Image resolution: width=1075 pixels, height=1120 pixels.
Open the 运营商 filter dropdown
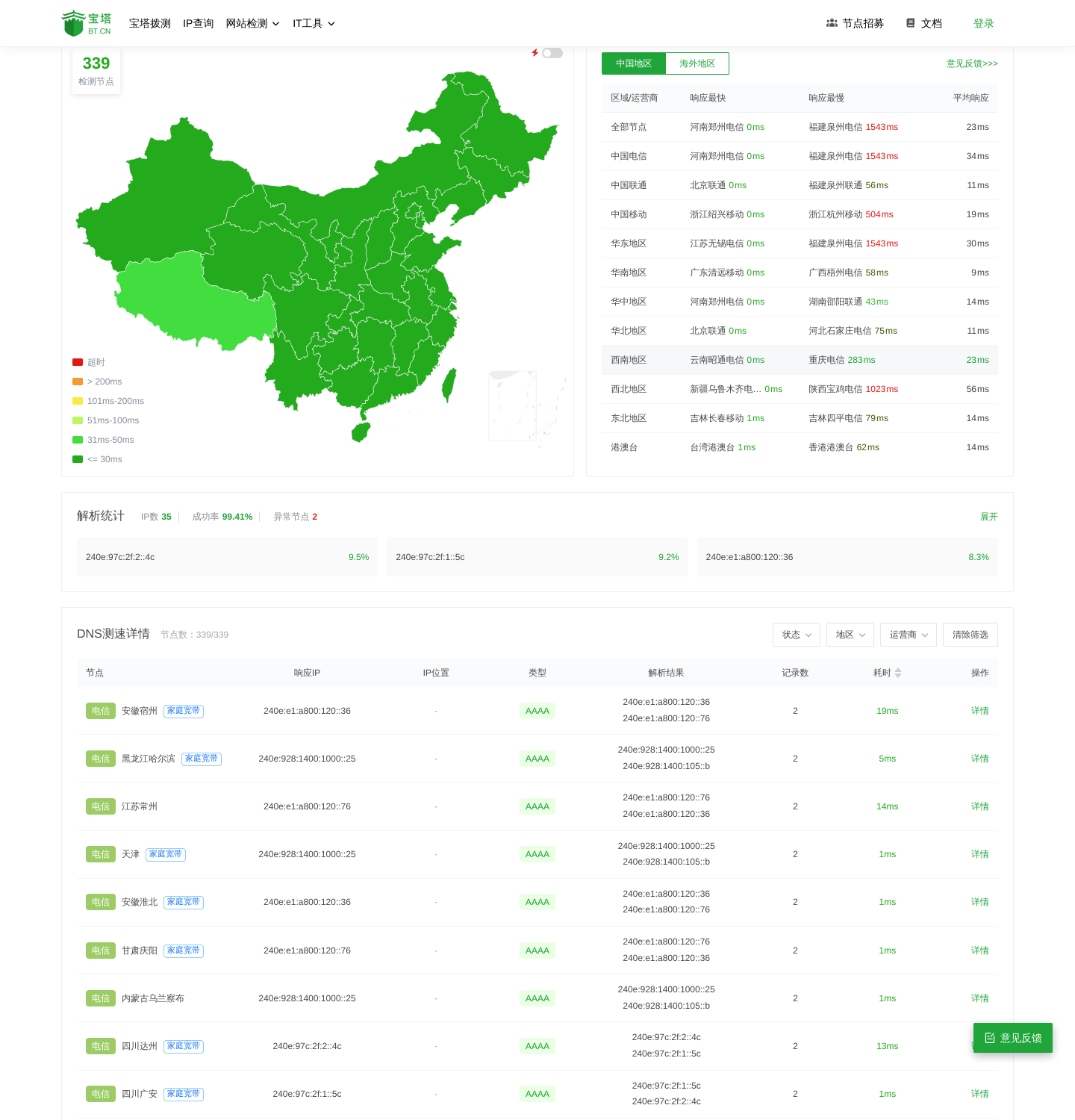tap(909, 635)
